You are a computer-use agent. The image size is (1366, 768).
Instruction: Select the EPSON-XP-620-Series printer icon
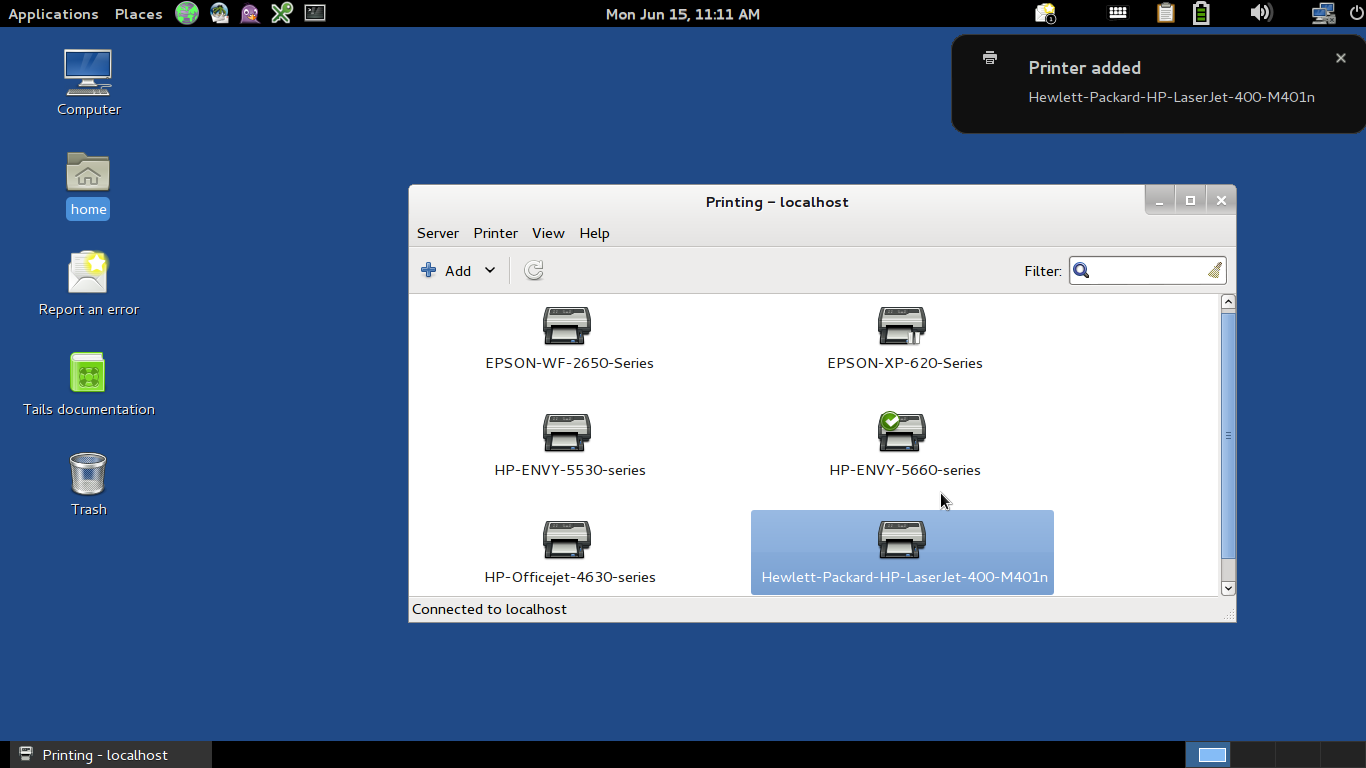(x=902, y=325)
